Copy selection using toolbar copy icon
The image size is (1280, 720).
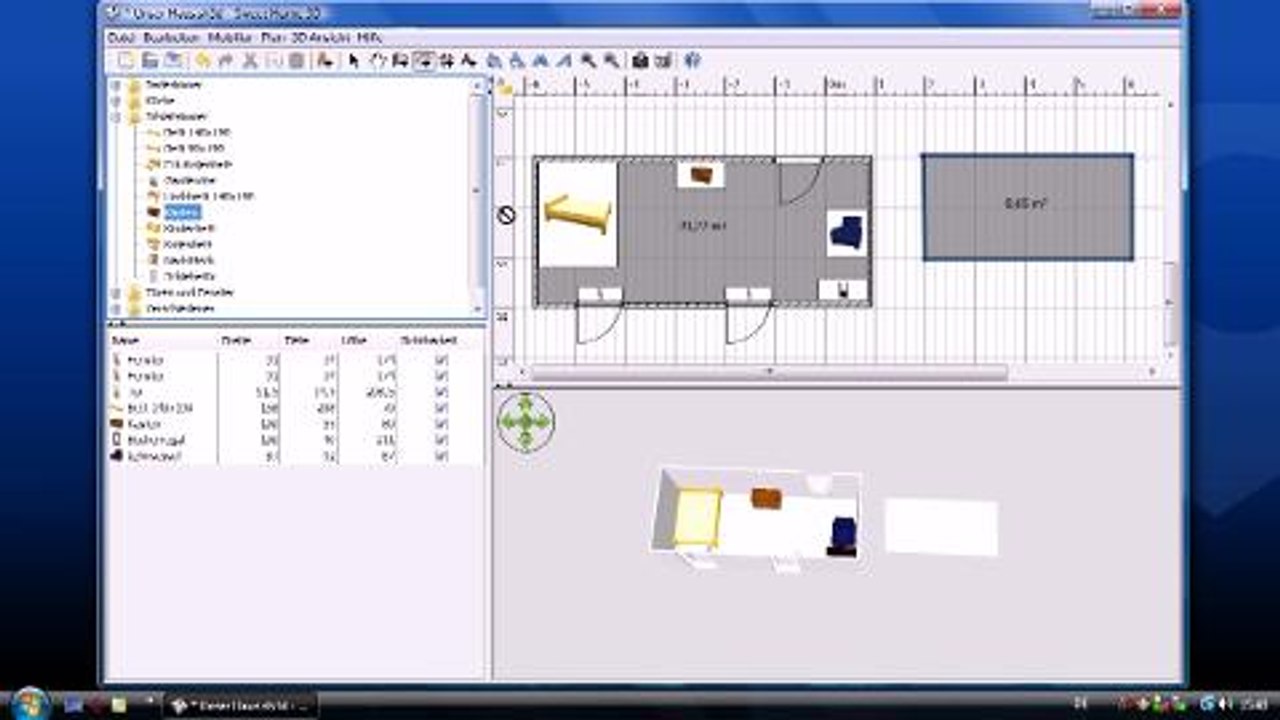coord(274,61)
